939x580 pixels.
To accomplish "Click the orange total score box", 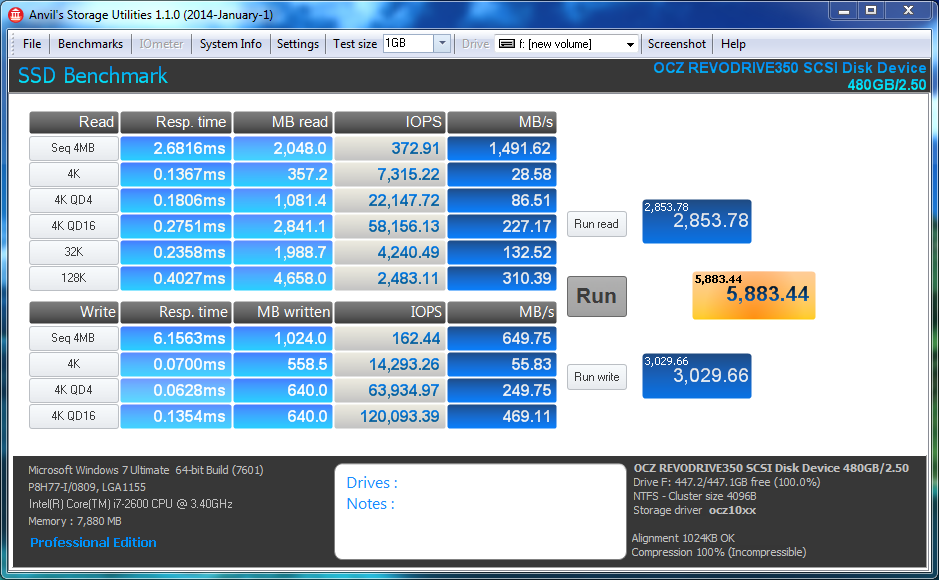I will click(753, 295).
